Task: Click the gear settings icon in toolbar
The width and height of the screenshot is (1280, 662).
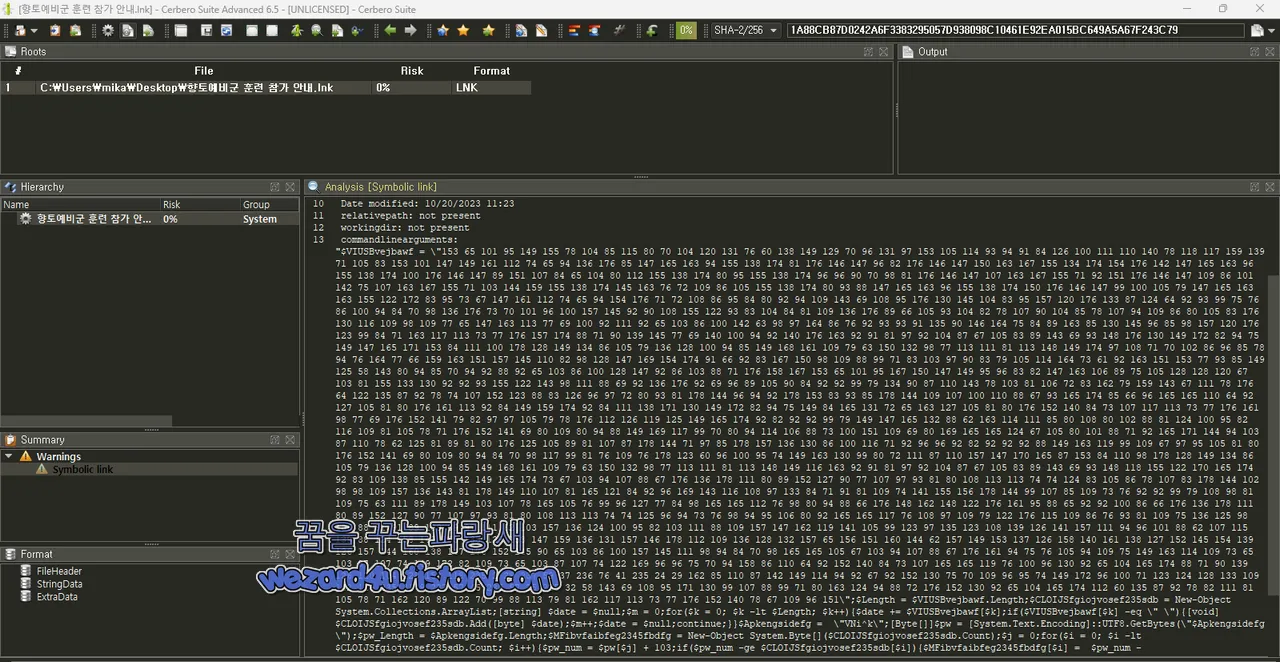Action: 108,31
